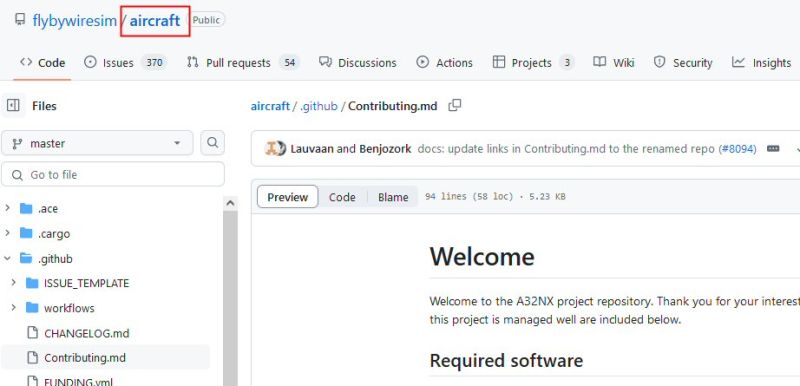
Task: Open the flybywiresim owner link
Action: 74,21
